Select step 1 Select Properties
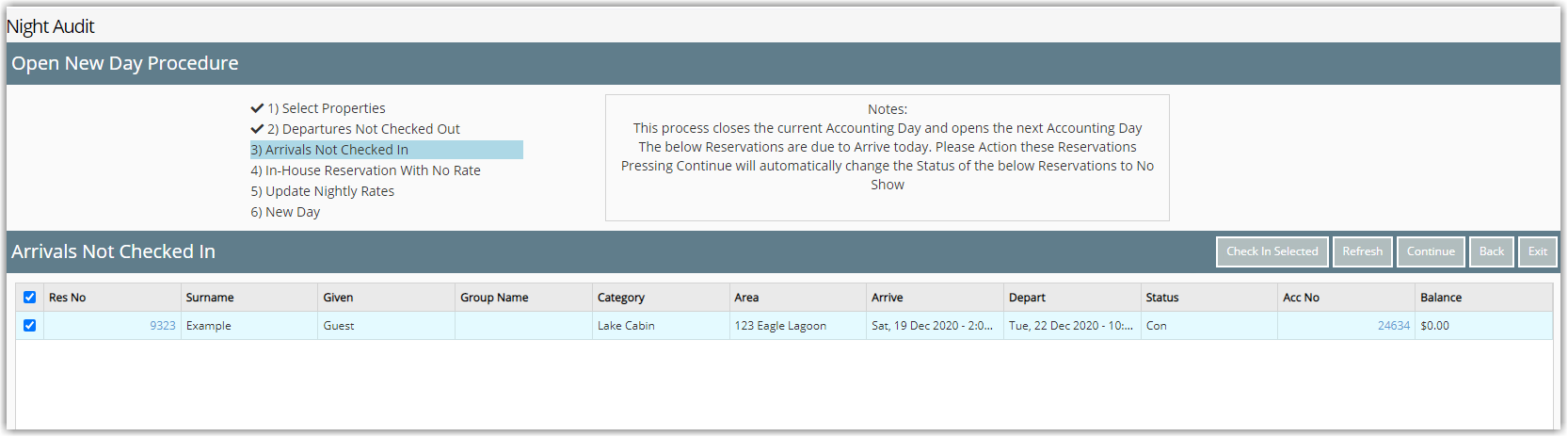The height and width of the screenshot is (437, 1568). [x=326, y=108]
